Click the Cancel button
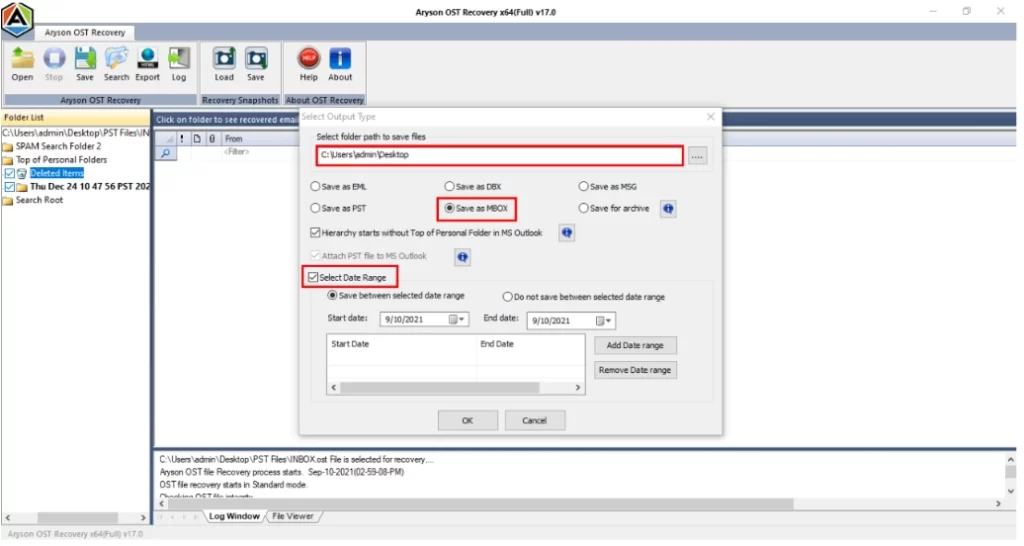 (535, 421)
